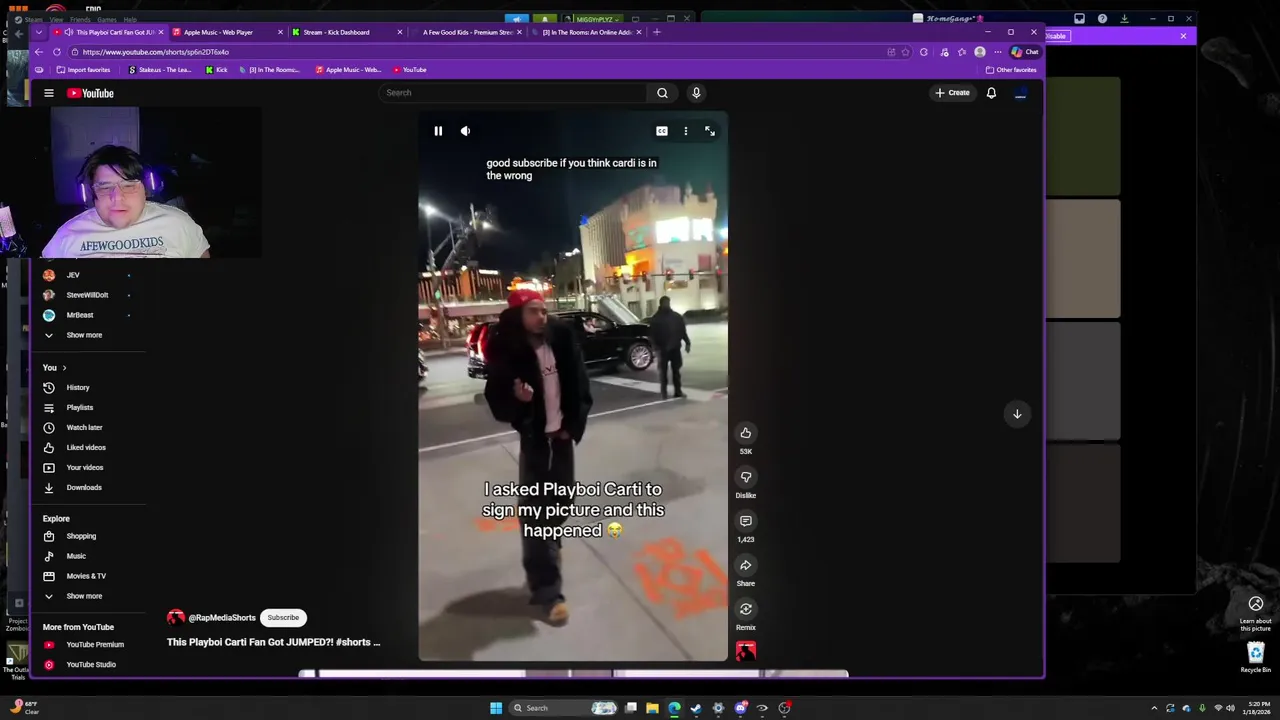Open the Create button

pyautogui.click(x=952, y=93)
